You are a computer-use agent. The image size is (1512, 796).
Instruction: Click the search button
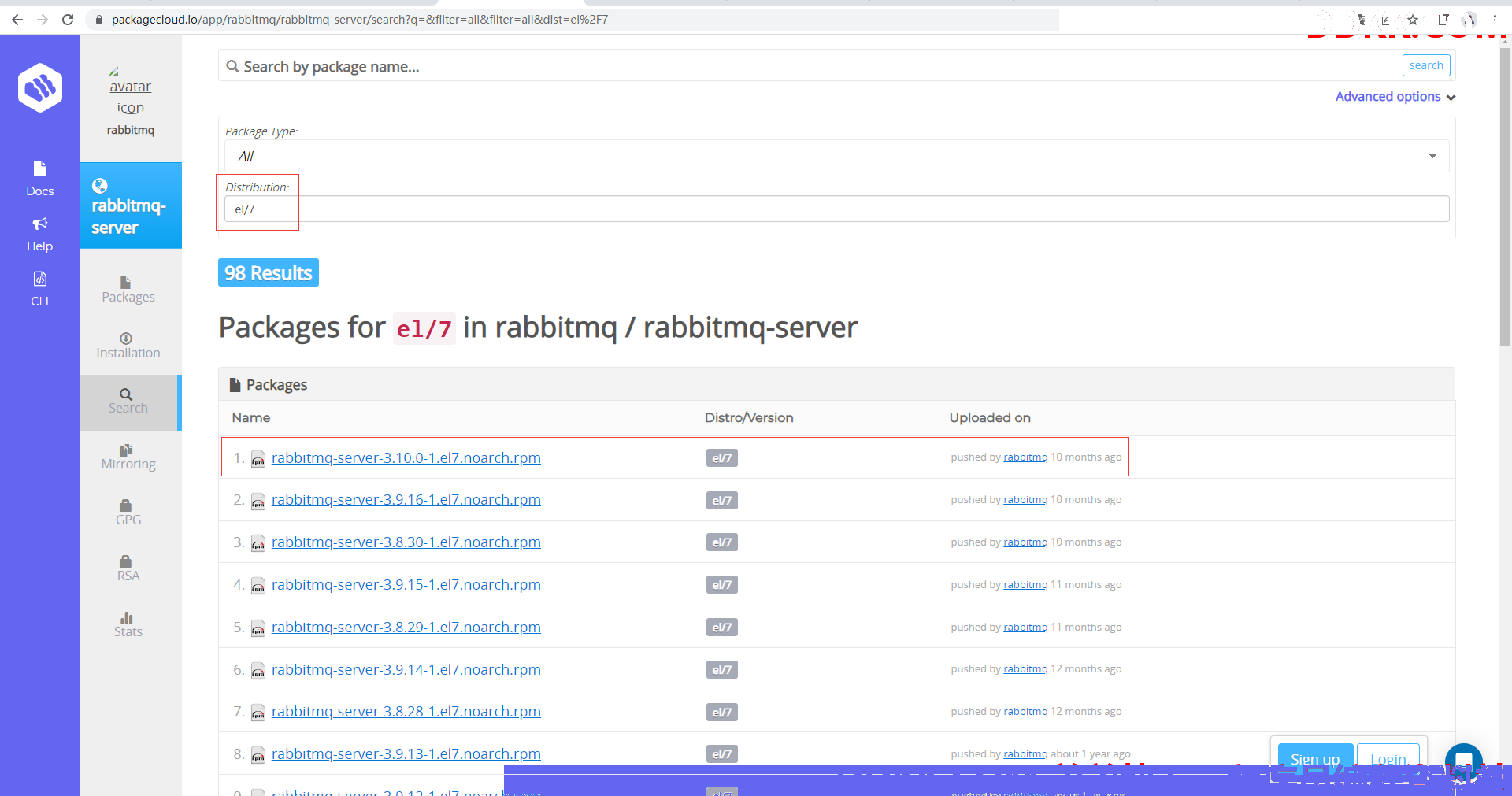click(1426, 65)
